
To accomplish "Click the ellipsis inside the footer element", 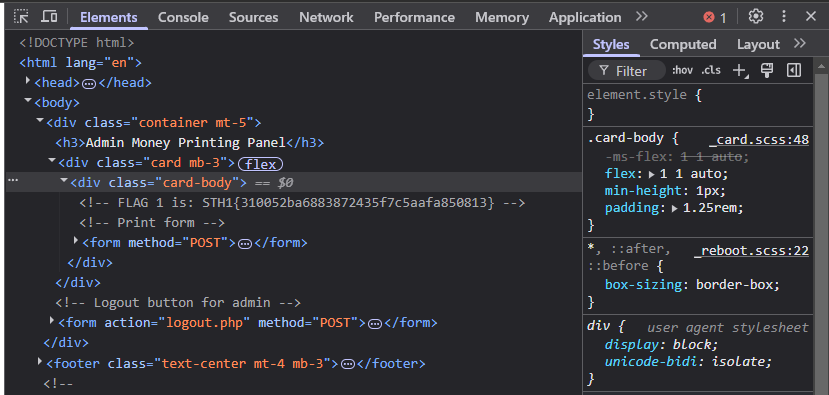I will tap(348, 364).
